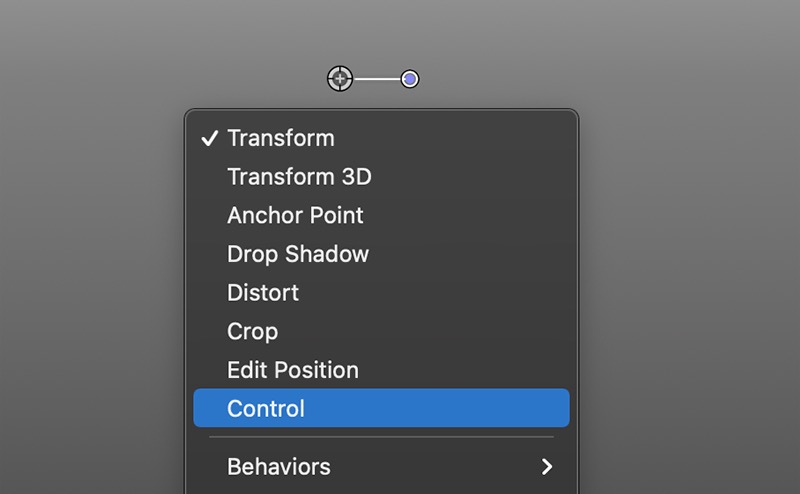Activate the Edit Position option
The height and width of the screenshot is (494, 800).
click(x=293, y=370)
